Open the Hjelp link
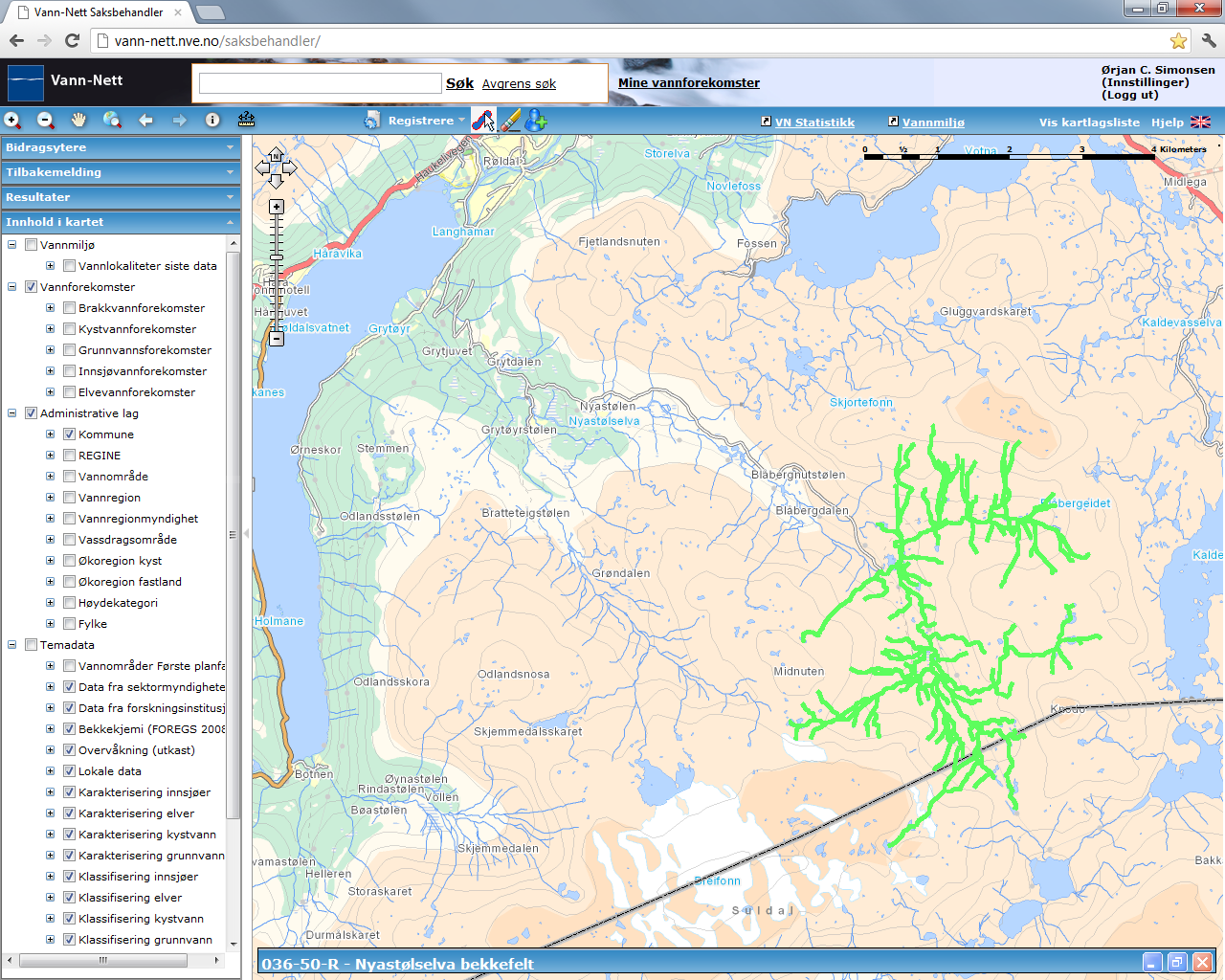This screenshot has width=1225, height=980. point(1167,122)
